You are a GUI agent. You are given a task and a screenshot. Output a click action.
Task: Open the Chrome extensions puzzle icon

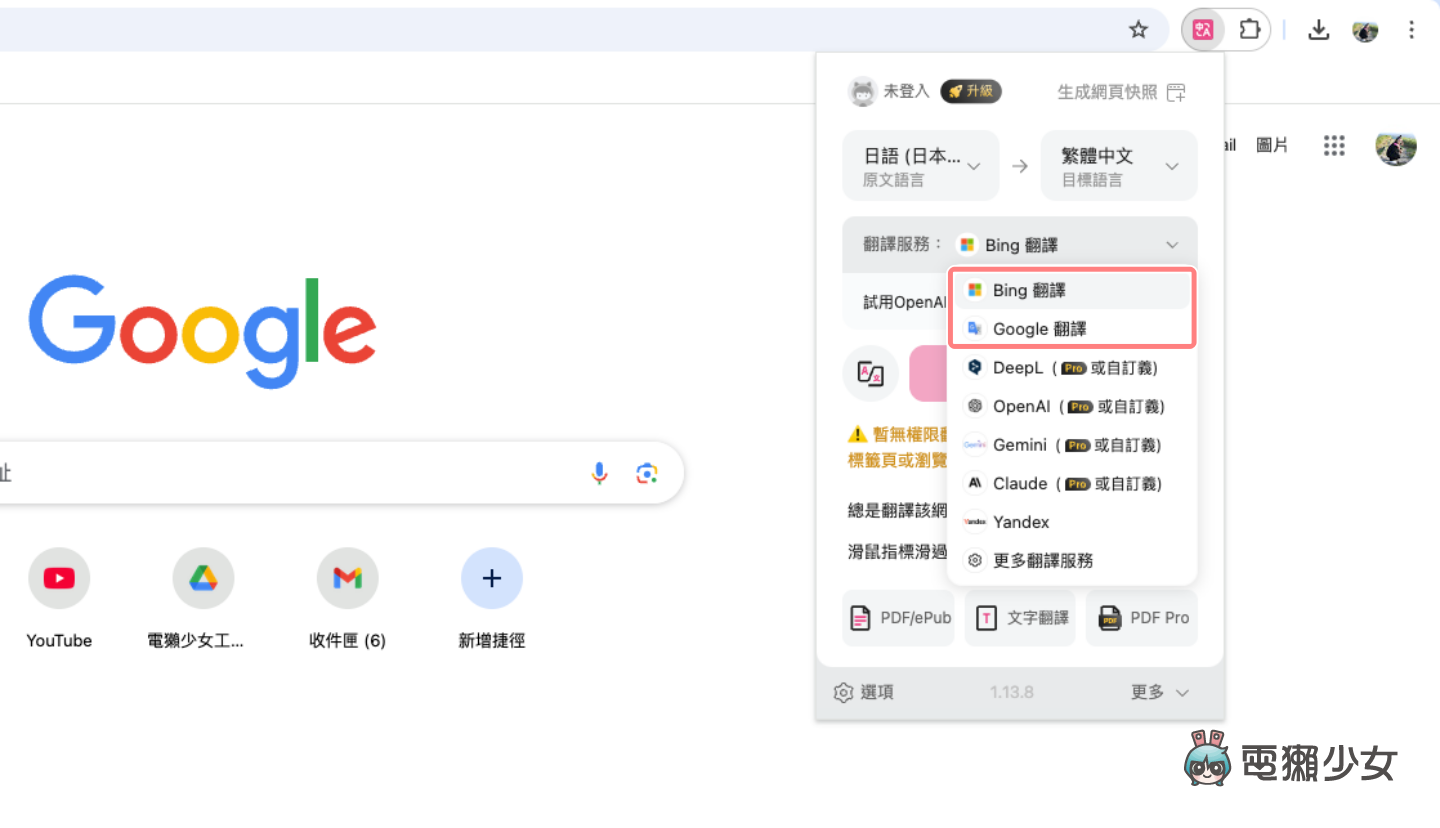click(x=1249, y=30)
